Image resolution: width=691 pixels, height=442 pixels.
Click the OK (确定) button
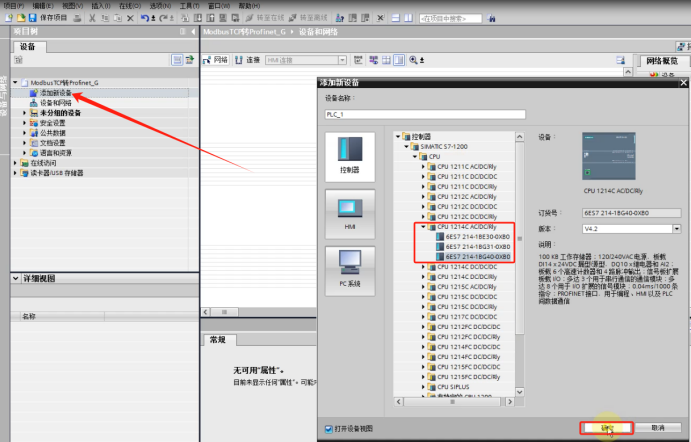pos(606,427)
